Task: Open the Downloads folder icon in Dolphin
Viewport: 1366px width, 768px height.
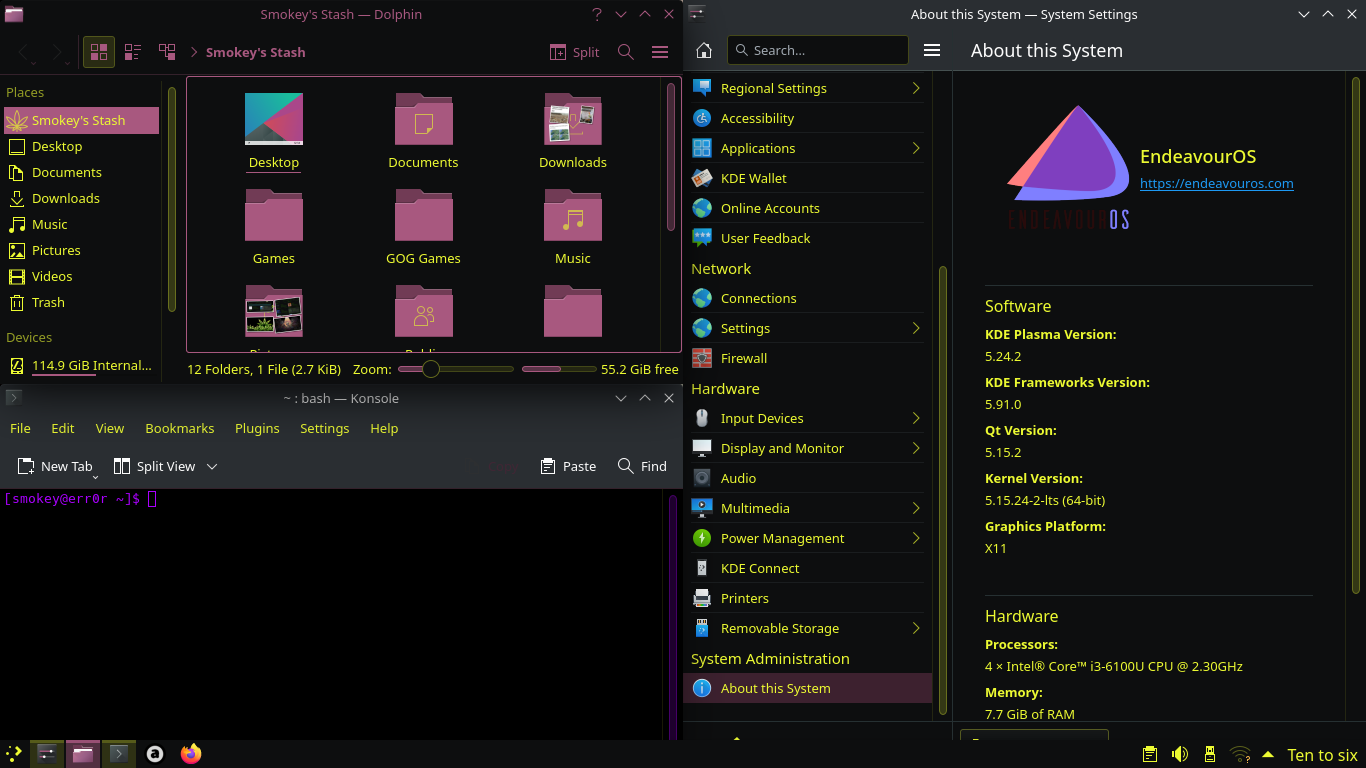Action: click(x=573, y=120)
